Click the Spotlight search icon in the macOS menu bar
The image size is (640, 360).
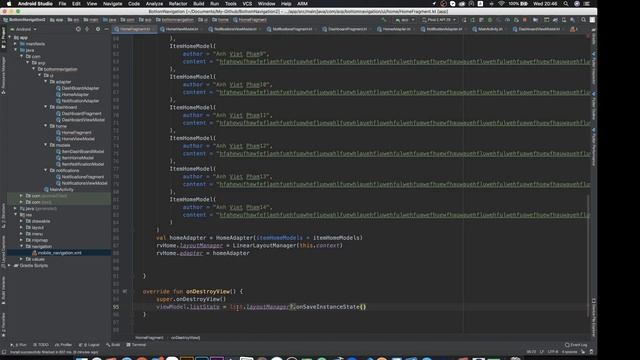pyautogui.click(x=566, y=4)
